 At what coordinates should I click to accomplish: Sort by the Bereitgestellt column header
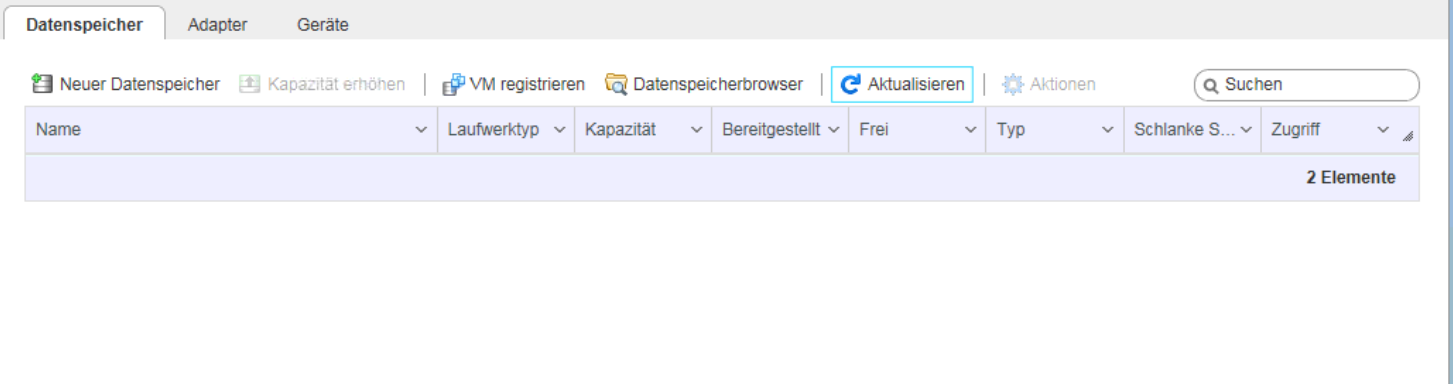pos(770,130)
